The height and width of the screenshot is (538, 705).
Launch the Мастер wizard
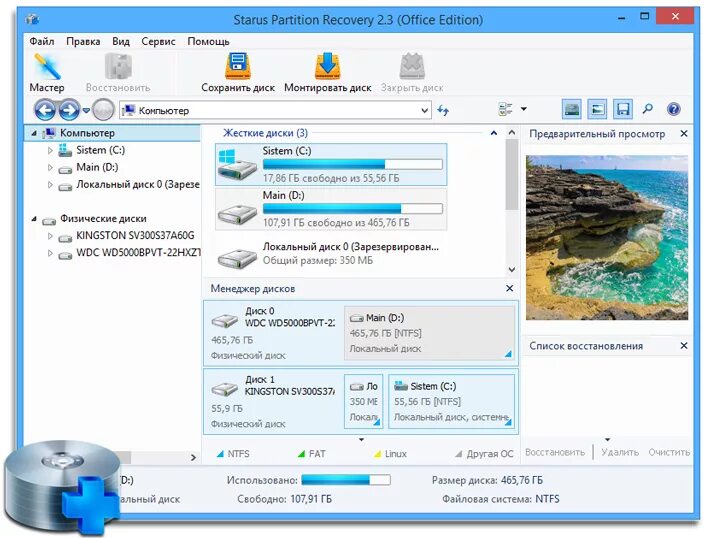(x=47, y=72)
